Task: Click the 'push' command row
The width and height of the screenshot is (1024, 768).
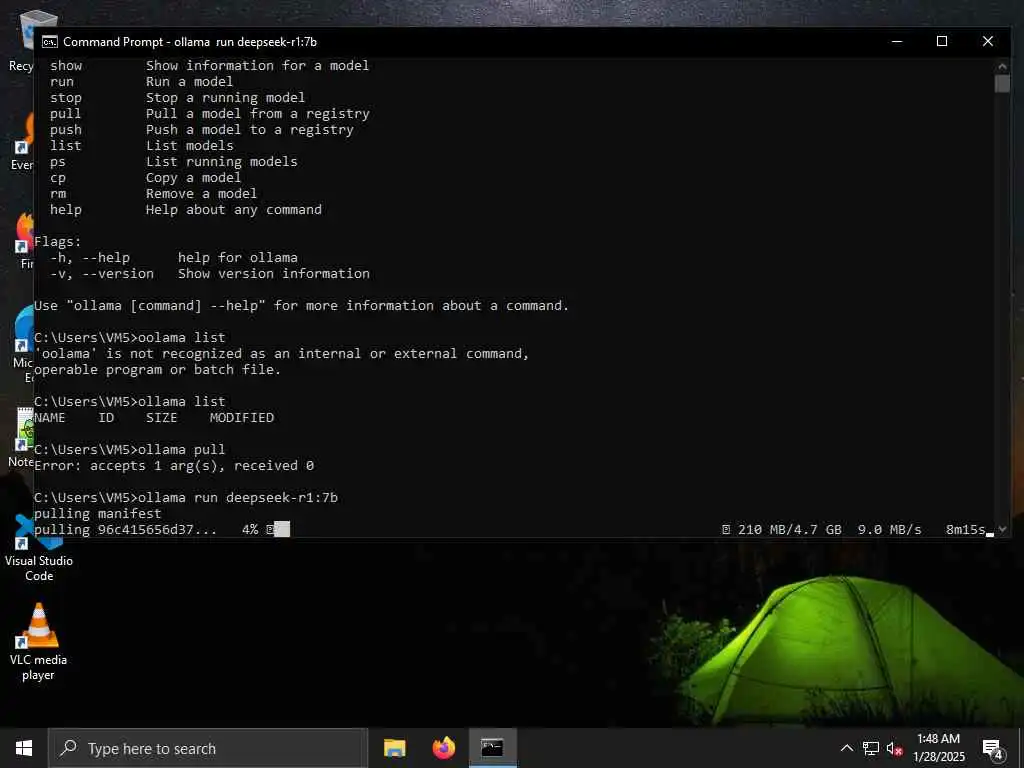Action: [x=202, y=129]
